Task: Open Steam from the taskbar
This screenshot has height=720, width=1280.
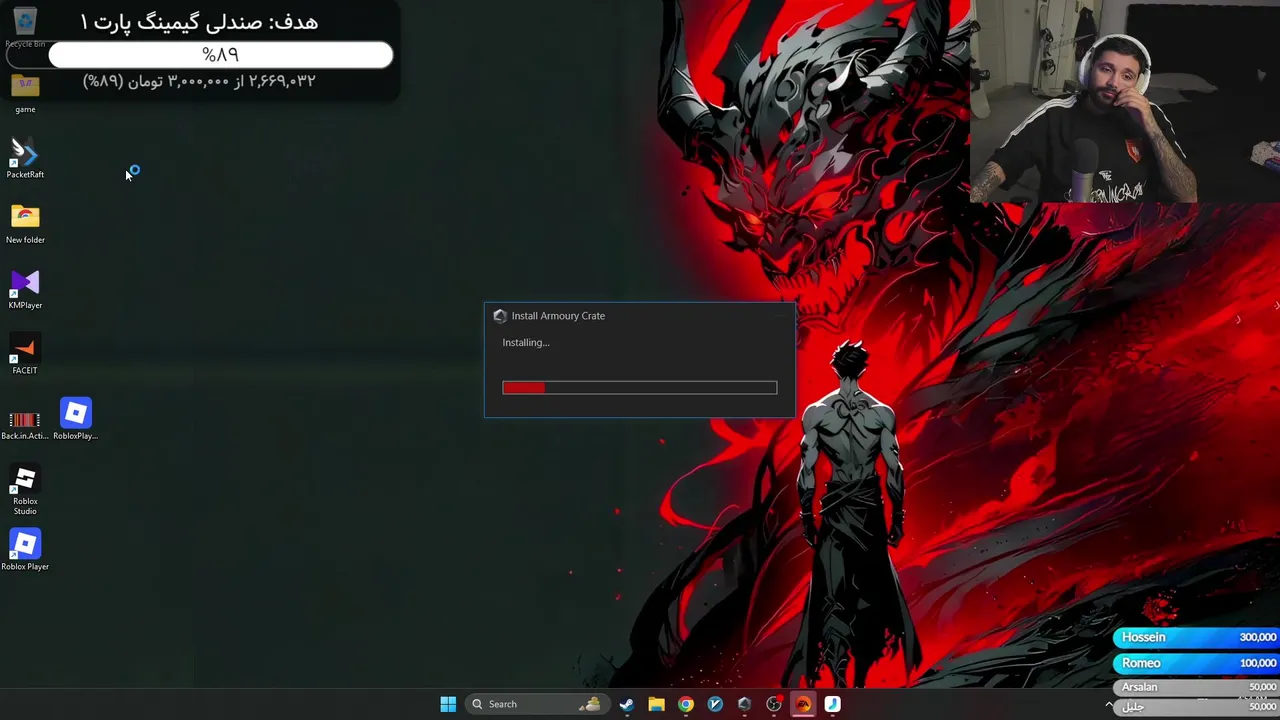Action: point(626,704)
